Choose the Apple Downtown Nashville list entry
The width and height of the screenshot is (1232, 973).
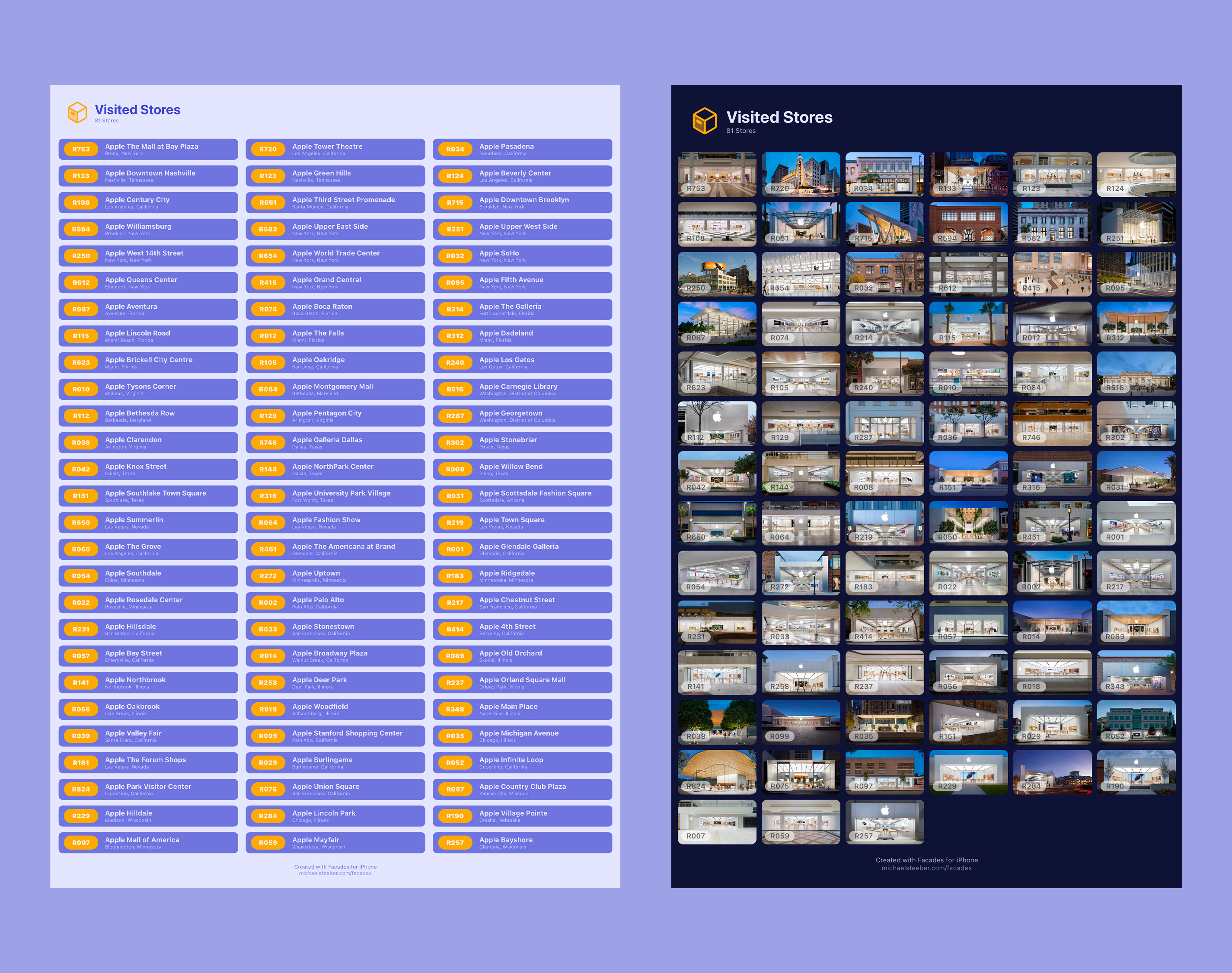click(148, 176)
